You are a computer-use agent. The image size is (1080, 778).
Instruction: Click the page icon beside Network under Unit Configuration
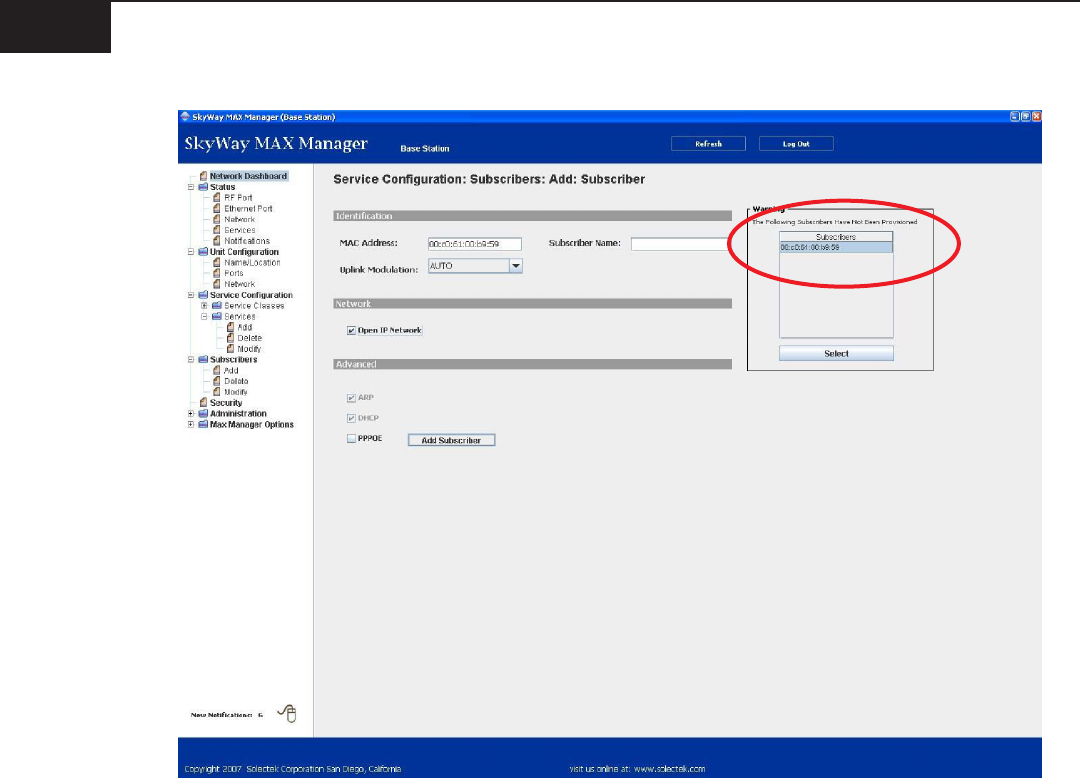(217, 284)
